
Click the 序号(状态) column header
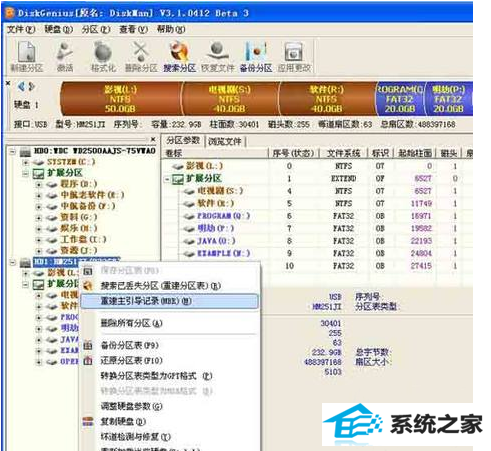[294, 153]
